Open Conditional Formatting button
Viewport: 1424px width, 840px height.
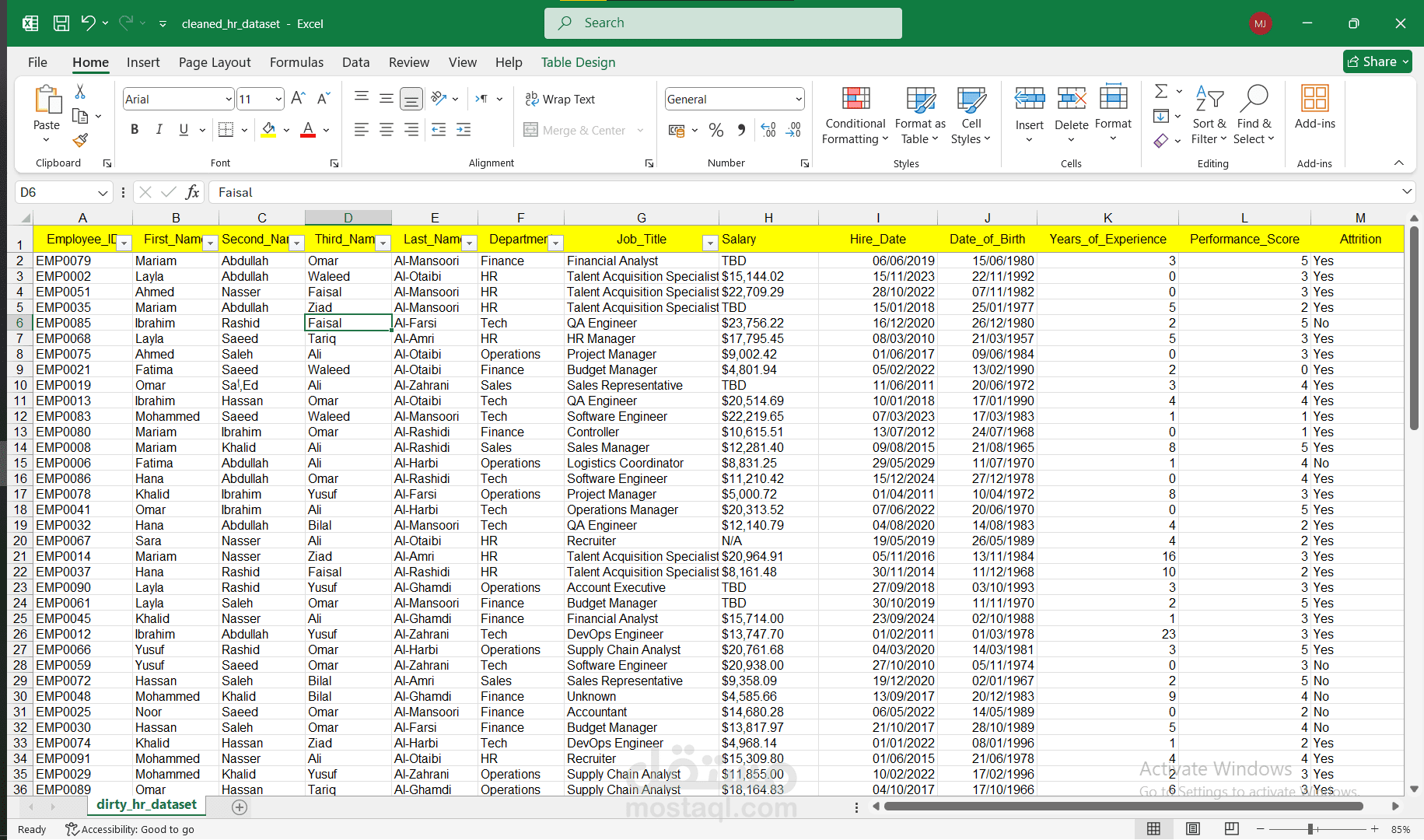[855, 114]
